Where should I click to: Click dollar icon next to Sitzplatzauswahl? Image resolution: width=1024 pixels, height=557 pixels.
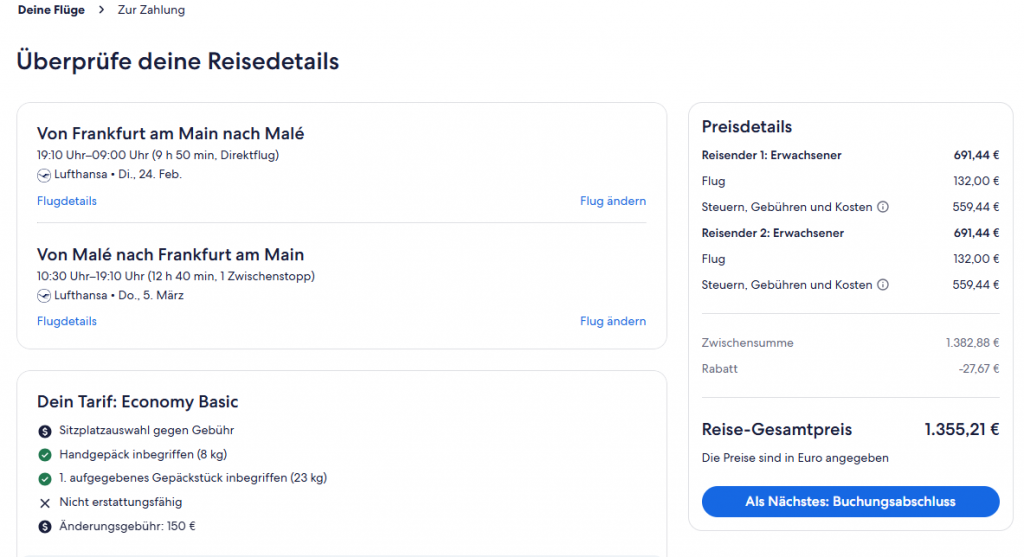[45, 431]
